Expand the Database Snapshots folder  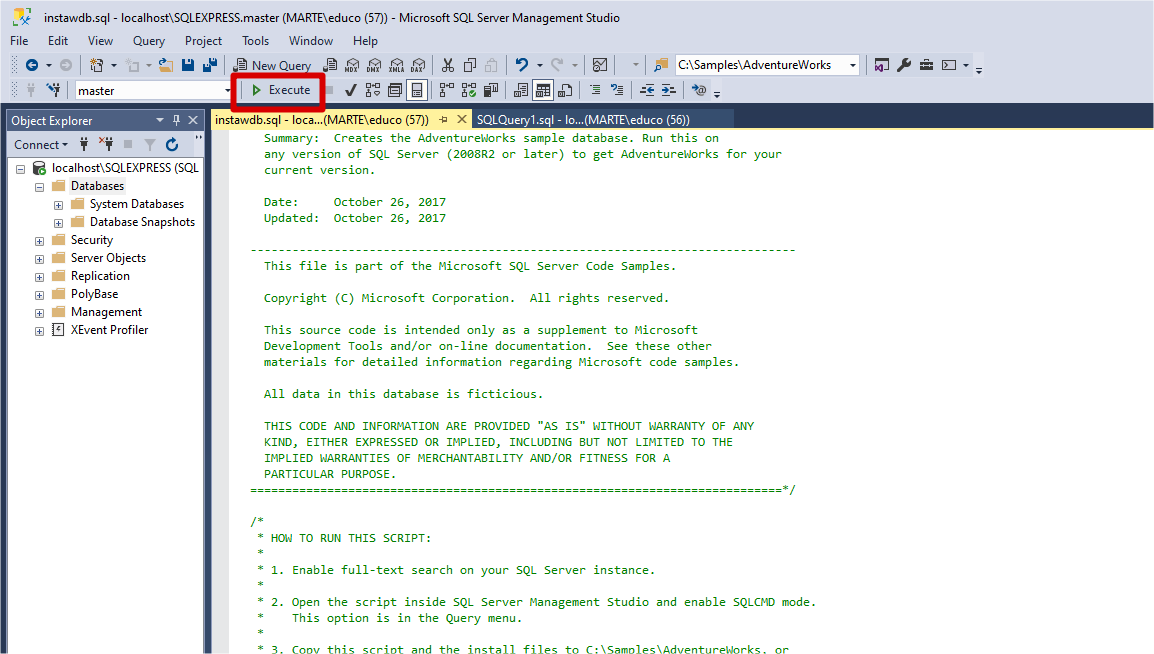(58, 223)
